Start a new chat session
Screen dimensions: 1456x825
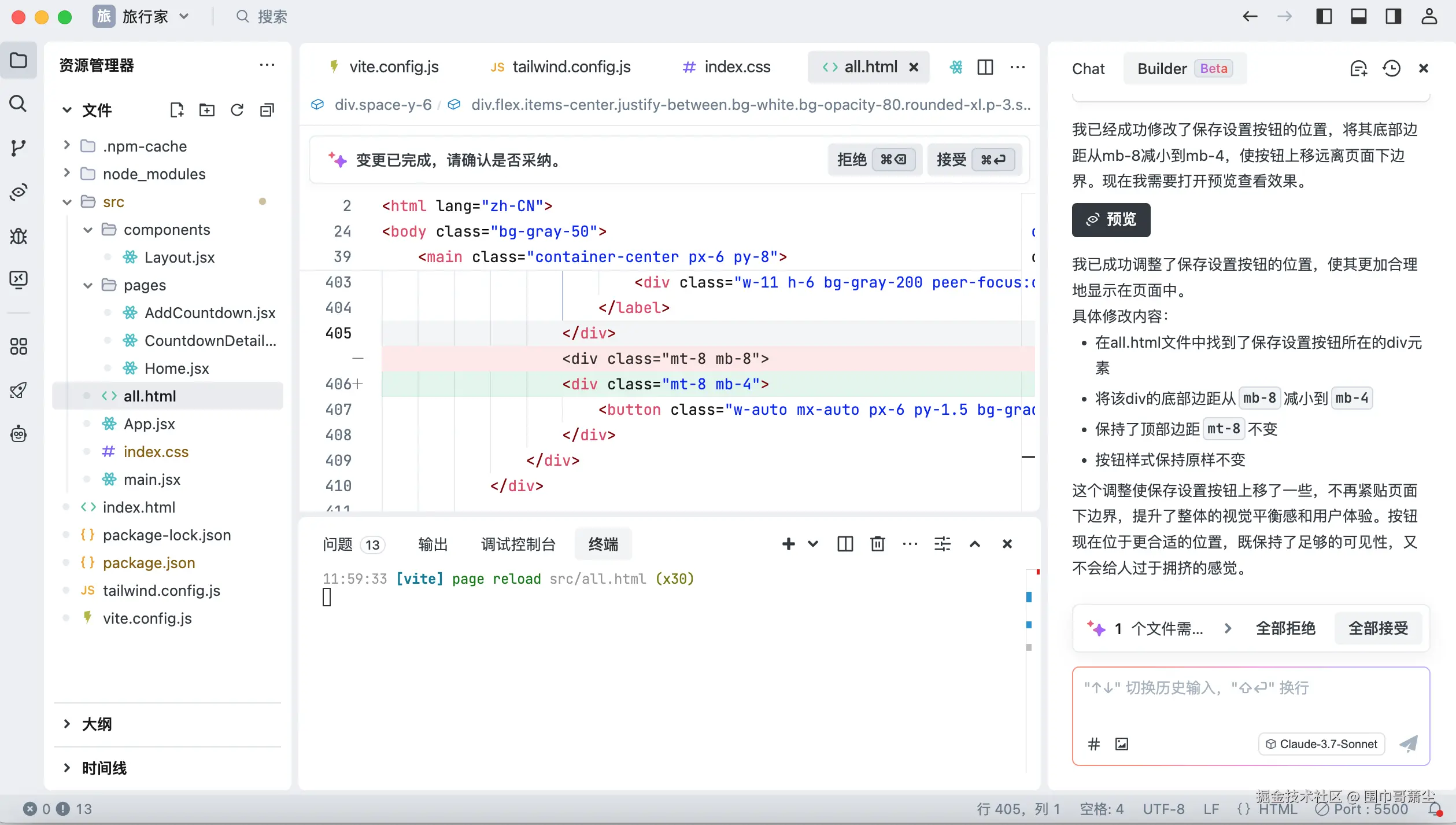tap(1359, 68)
